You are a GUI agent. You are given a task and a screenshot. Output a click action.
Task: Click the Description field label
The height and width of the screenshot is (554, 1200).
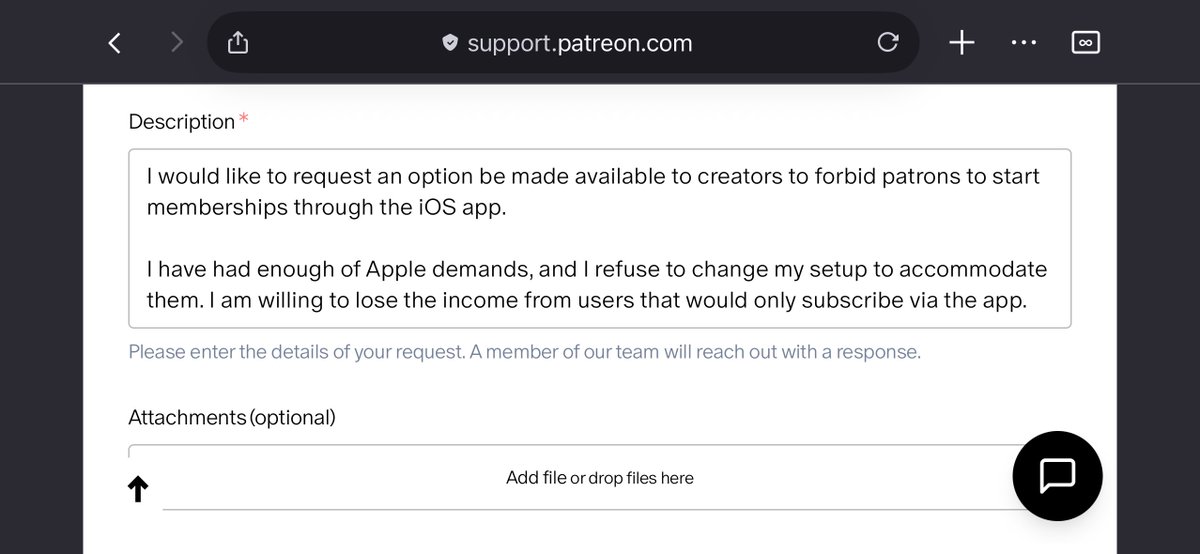click(x=181, y=122)
